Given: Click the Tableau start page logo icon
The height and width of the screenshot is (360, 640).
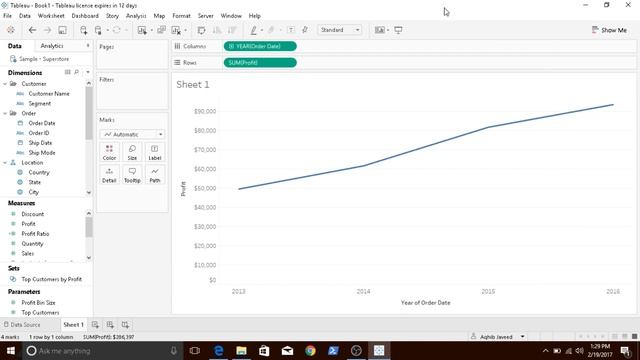Looking at the screenshot, I should [11, 30].
